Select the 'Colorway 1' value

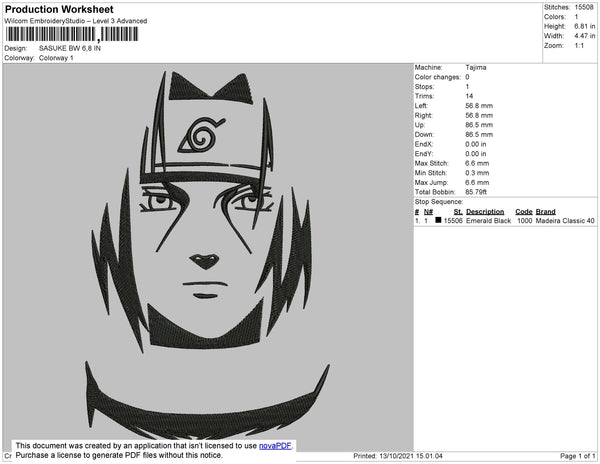(x=56, y=58)
